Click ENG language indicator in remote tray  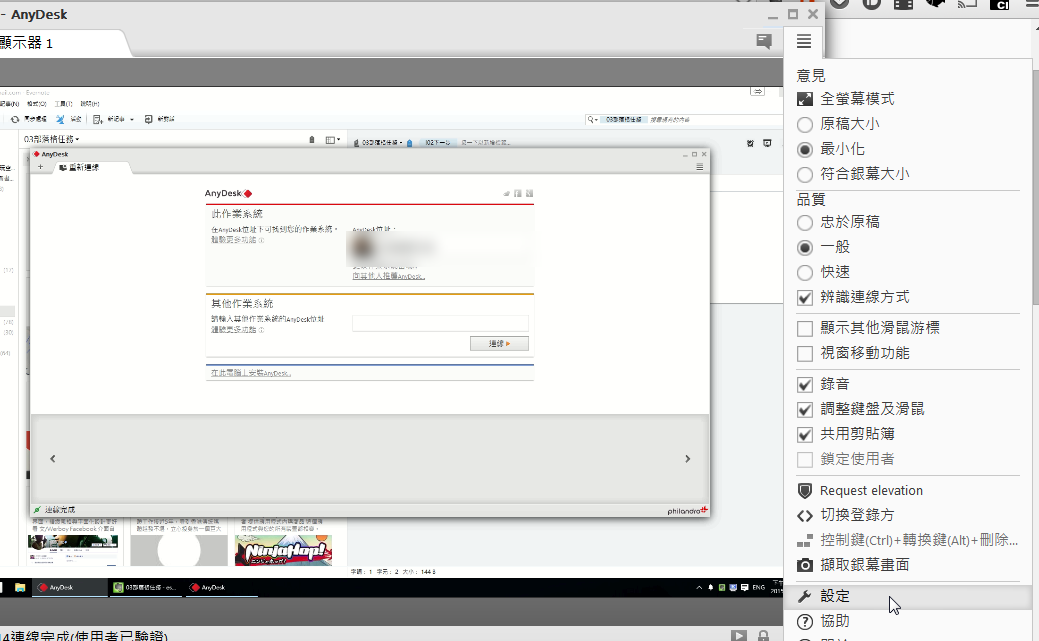tap(759, 587)
